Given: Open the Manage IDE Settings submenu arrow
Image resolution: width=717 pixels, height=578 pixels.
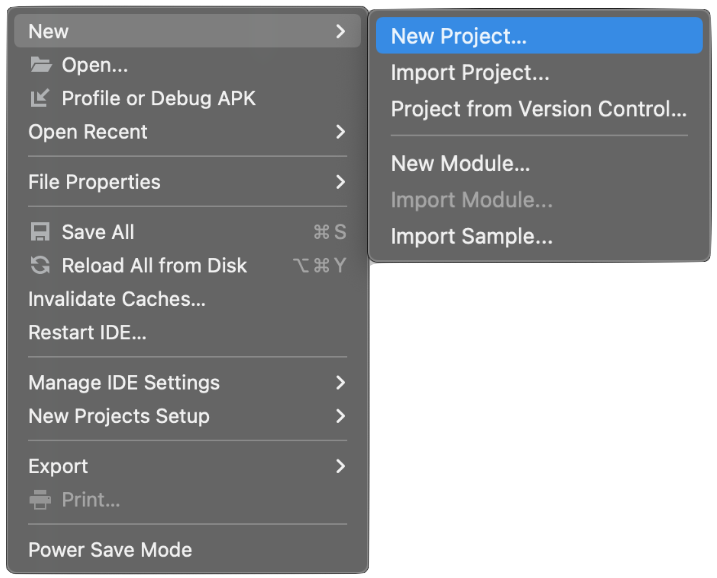Looking at the screenshot, I should pos(340,383).
